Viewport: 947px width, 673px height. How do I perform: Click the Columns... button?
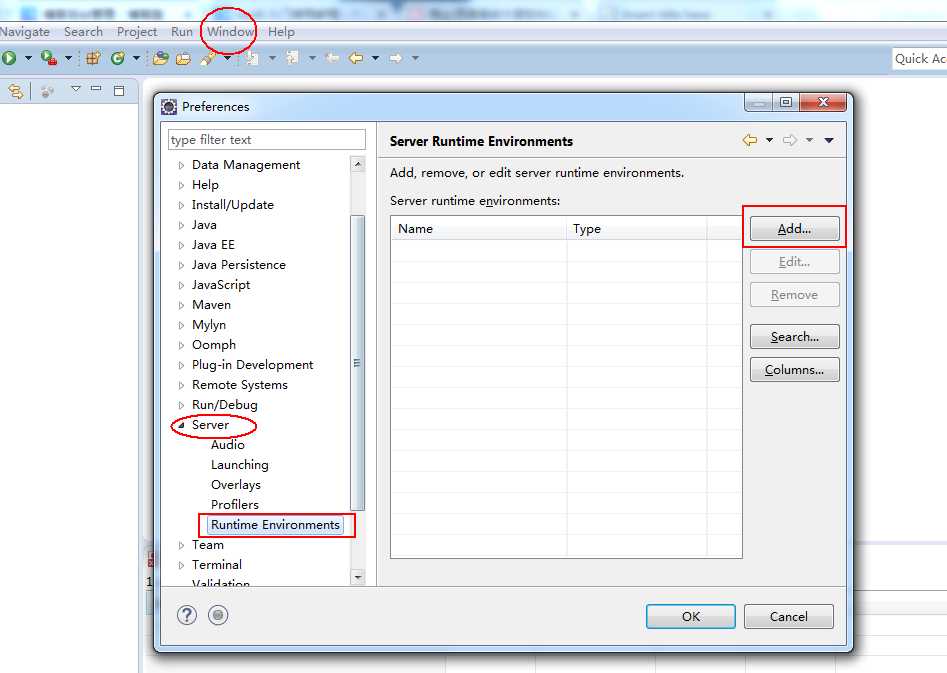pos(794,370)
